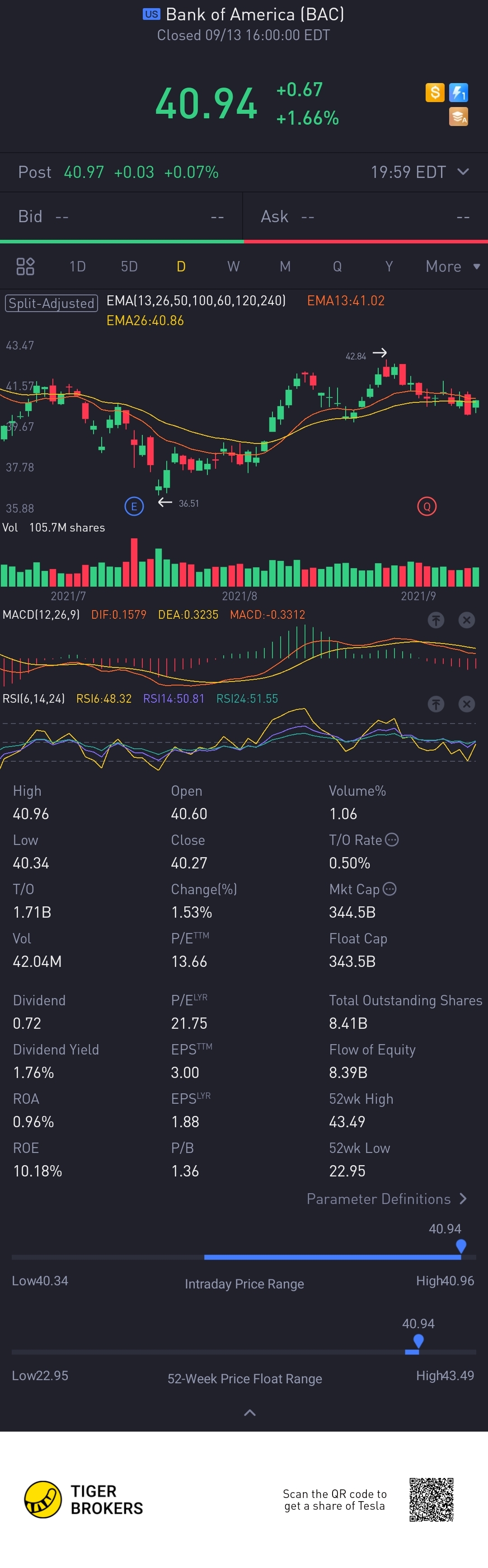The height and width of the screenshot is (1568, 488).
Task: Tap the EPS TTM 3.00 value
Action: coord(185,1072)
